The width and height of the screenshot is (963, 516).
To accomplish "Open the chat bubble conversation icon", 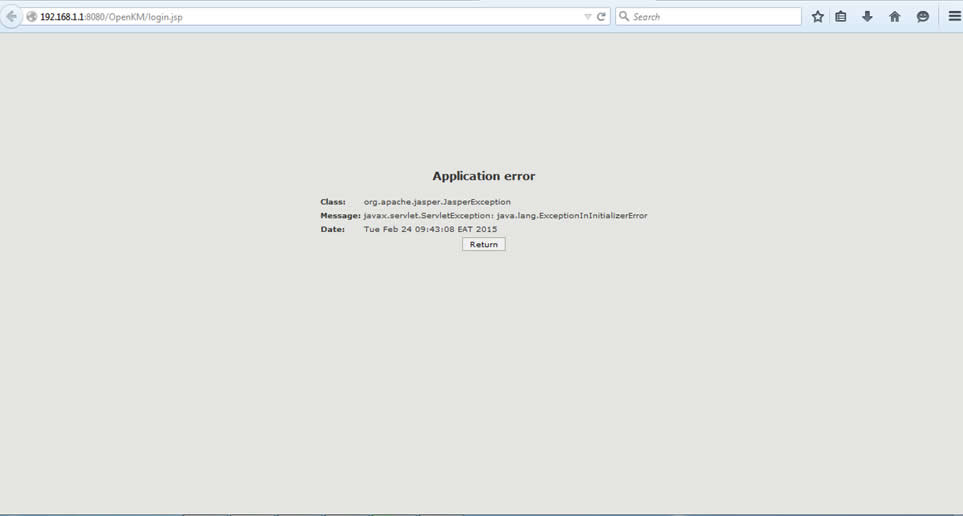I will tap(922, 17).
